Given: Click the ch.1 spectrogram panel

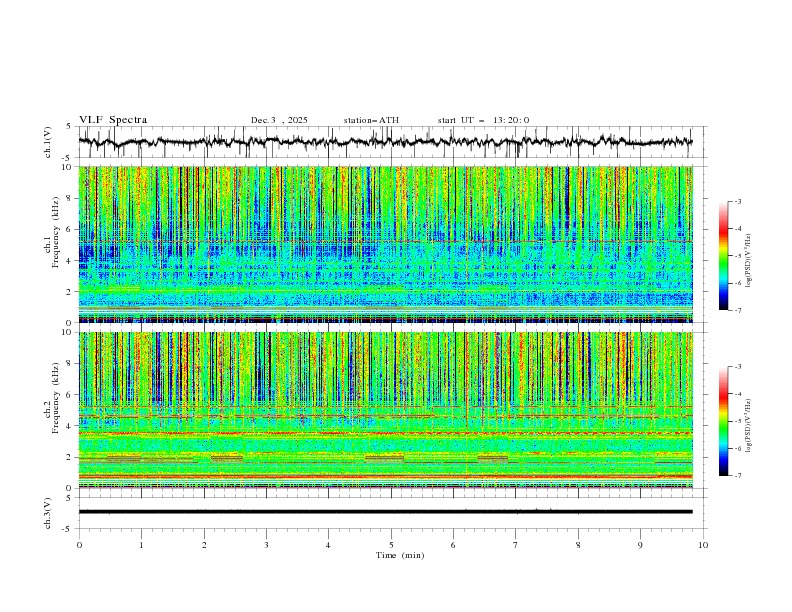Looking at the screenshot, I should click(x=386, y=244).
